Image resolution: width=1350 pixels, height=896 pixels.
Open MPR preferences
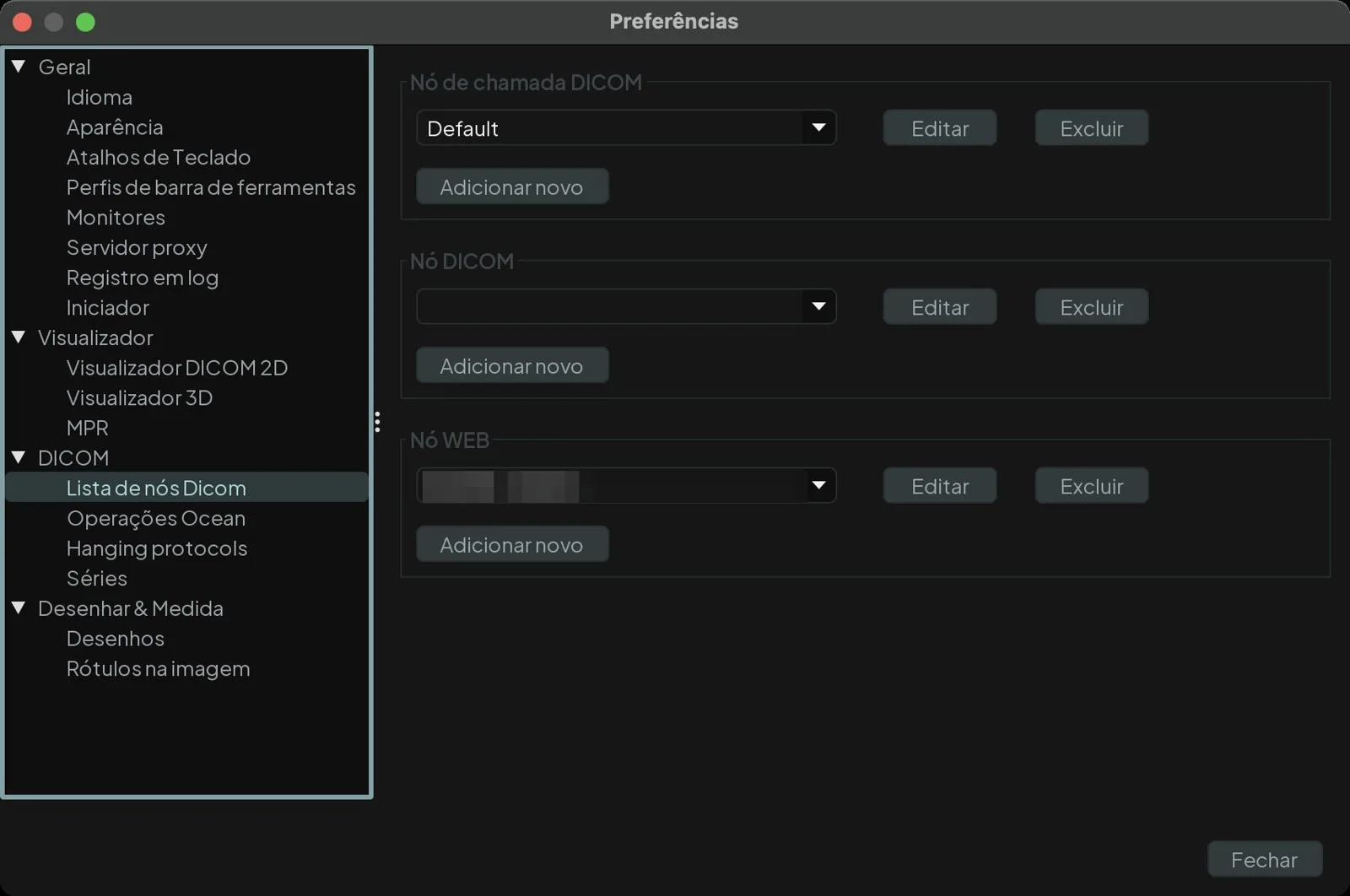click(x=88, y=428)
